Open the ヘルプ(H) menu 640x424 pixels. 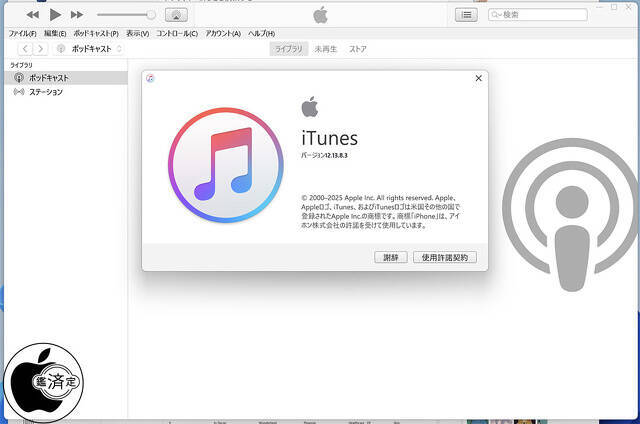(261, 33)
